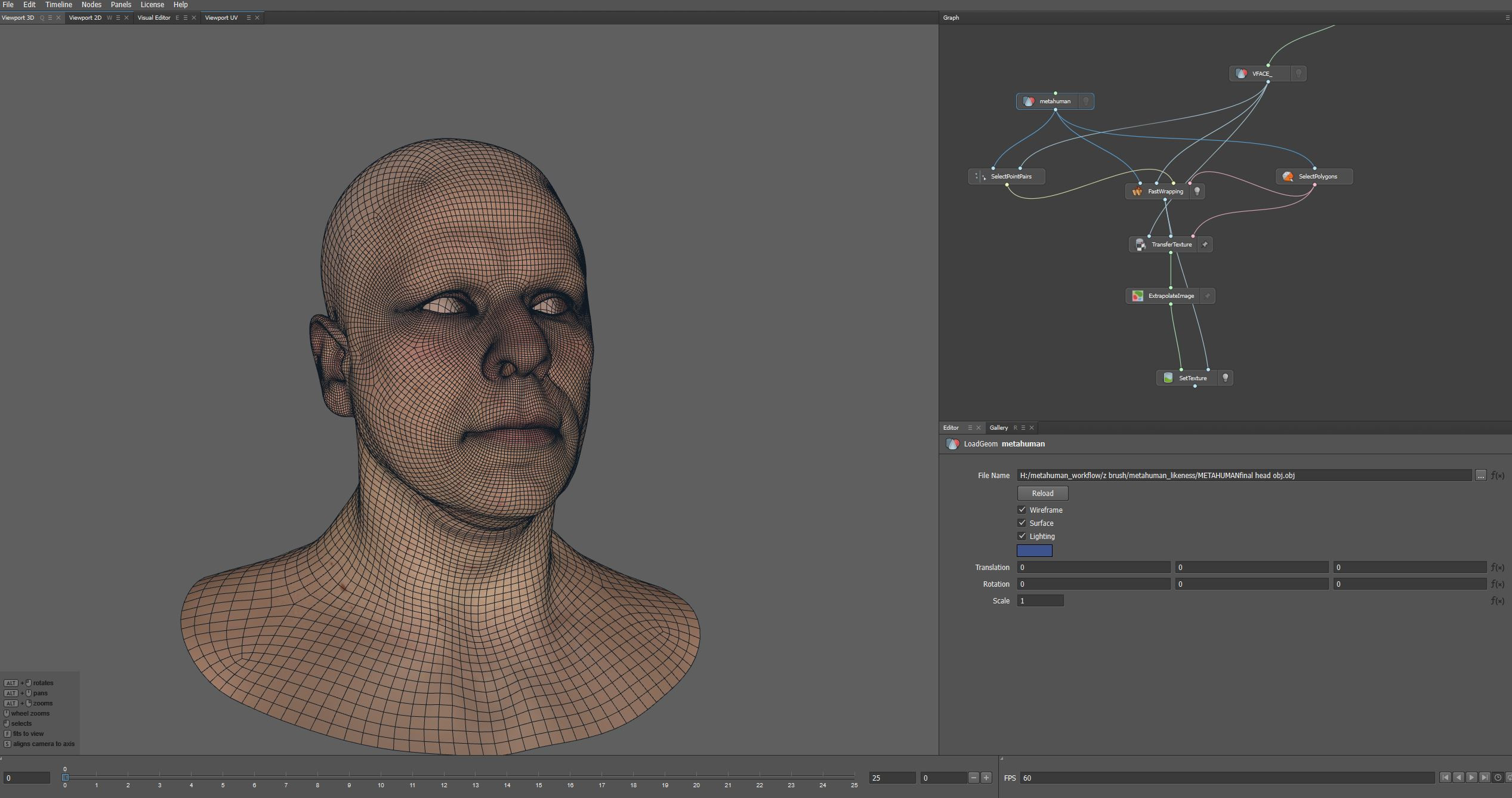Switch to the Viewport UV tab
This screenshot has width=1512, height=798.
point(221,18)
